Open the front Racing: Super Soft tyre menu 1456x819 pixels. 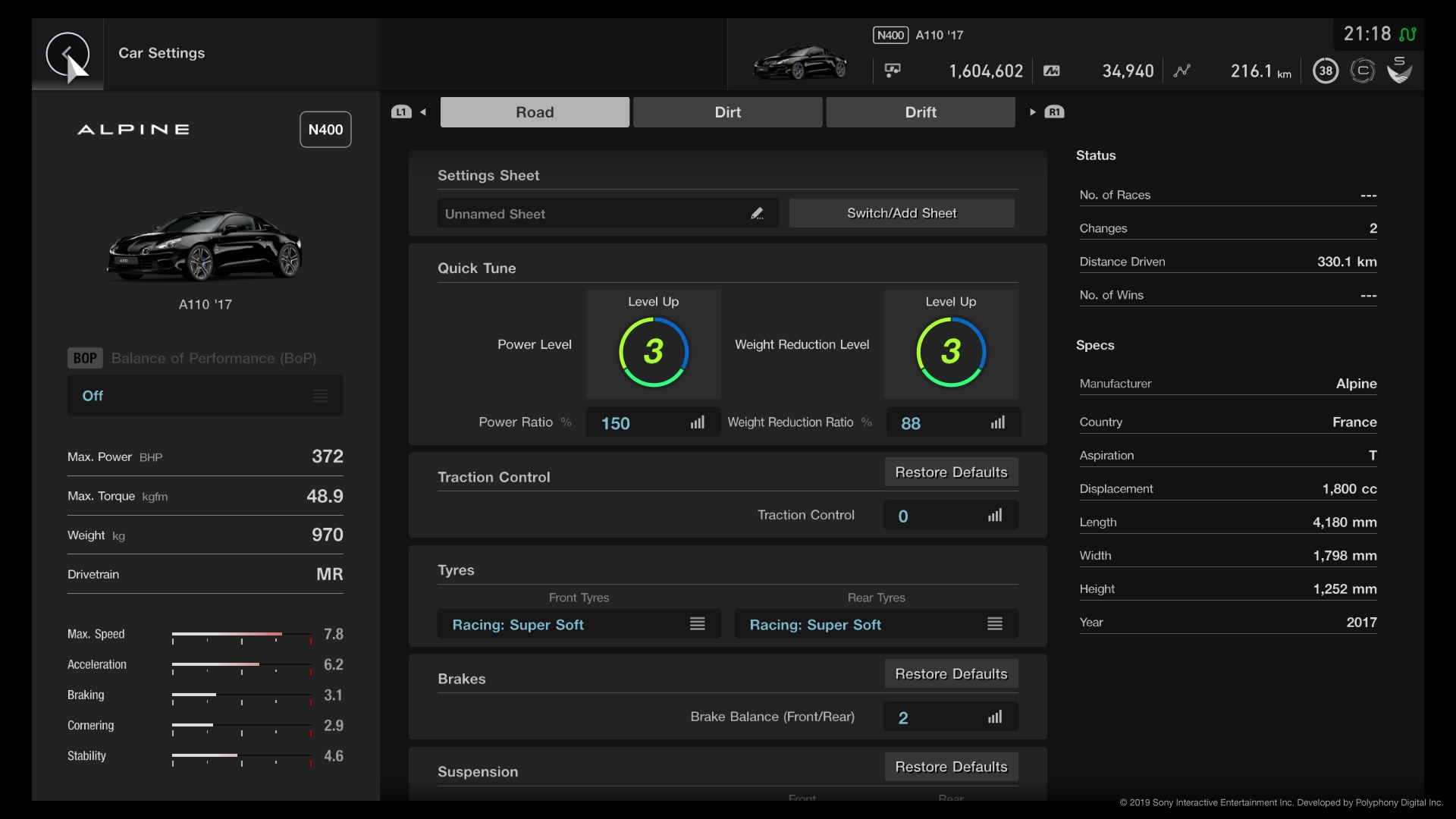click(698, 623)
